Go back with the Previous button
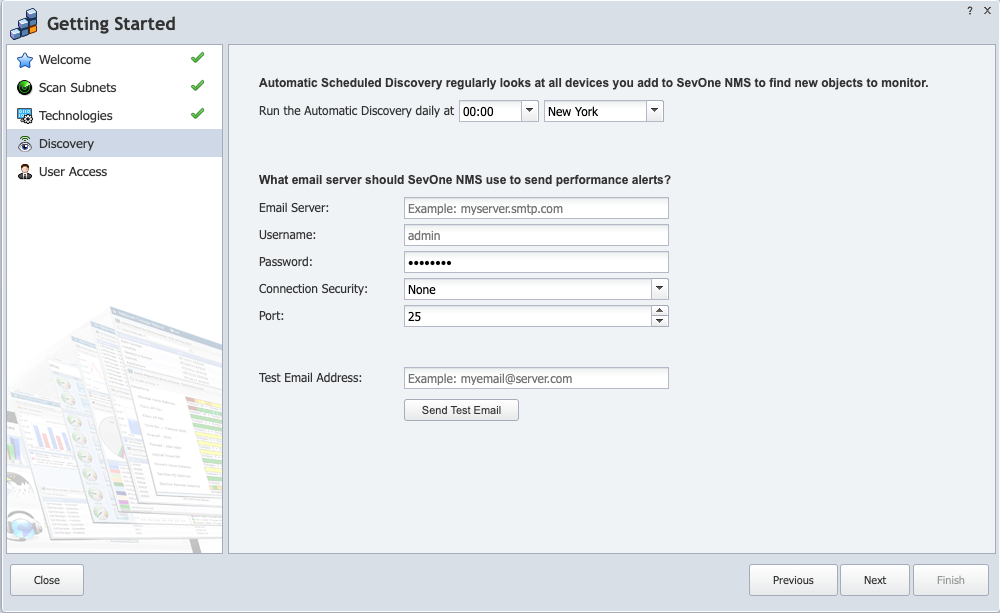The height and width of the screenshot is (613, 1000). [793, 580]
